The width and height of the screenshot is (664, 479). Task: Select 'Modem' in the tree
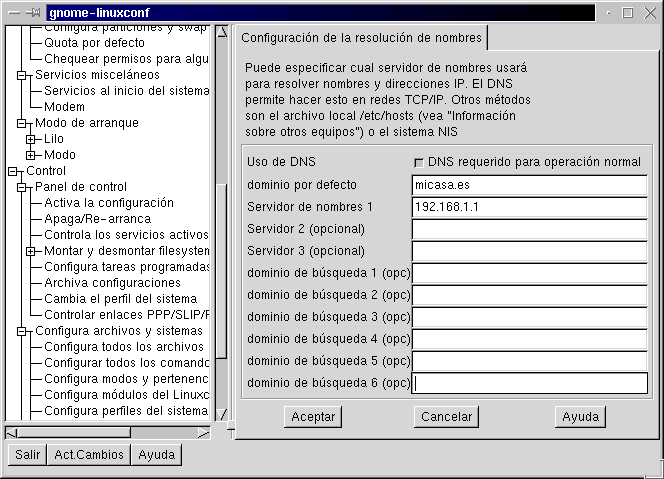(x=64, y=107)
